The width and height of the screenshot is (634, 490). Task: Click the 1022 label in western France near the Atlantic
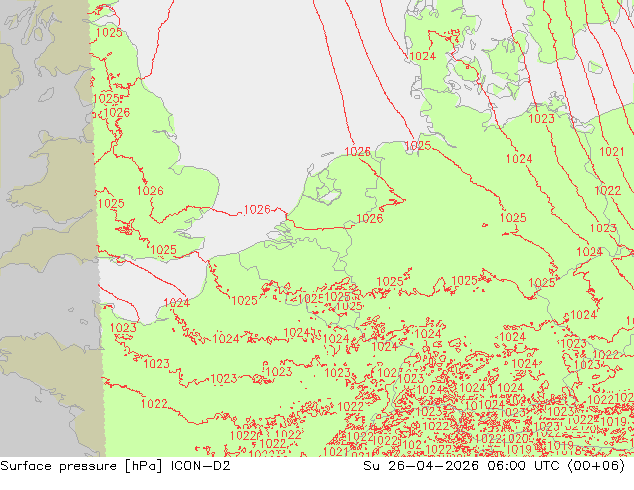pyautogui.click(x=154, y=403)
